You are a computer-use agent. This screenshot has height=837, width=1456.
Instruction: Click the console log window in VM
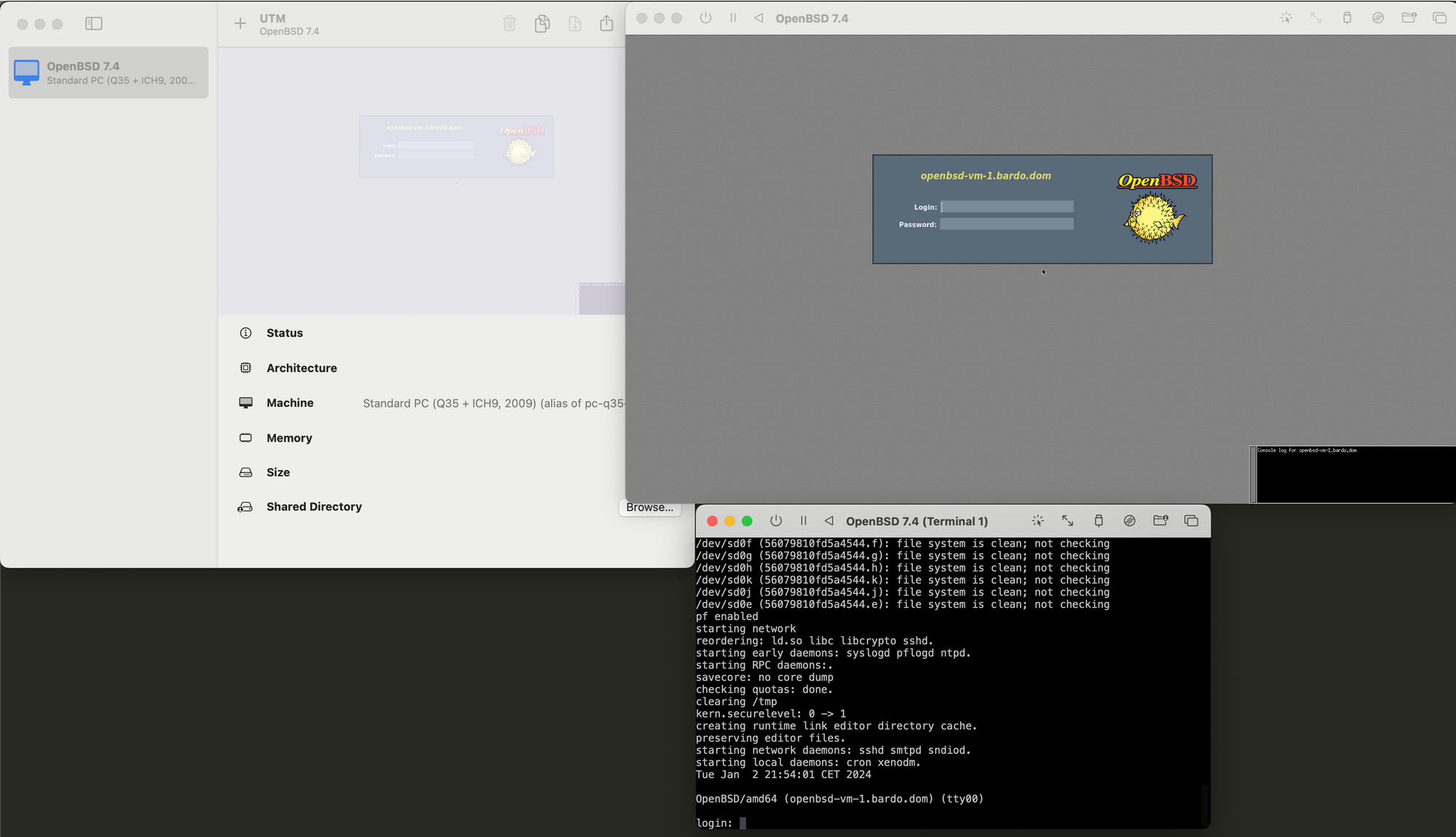1353,475
